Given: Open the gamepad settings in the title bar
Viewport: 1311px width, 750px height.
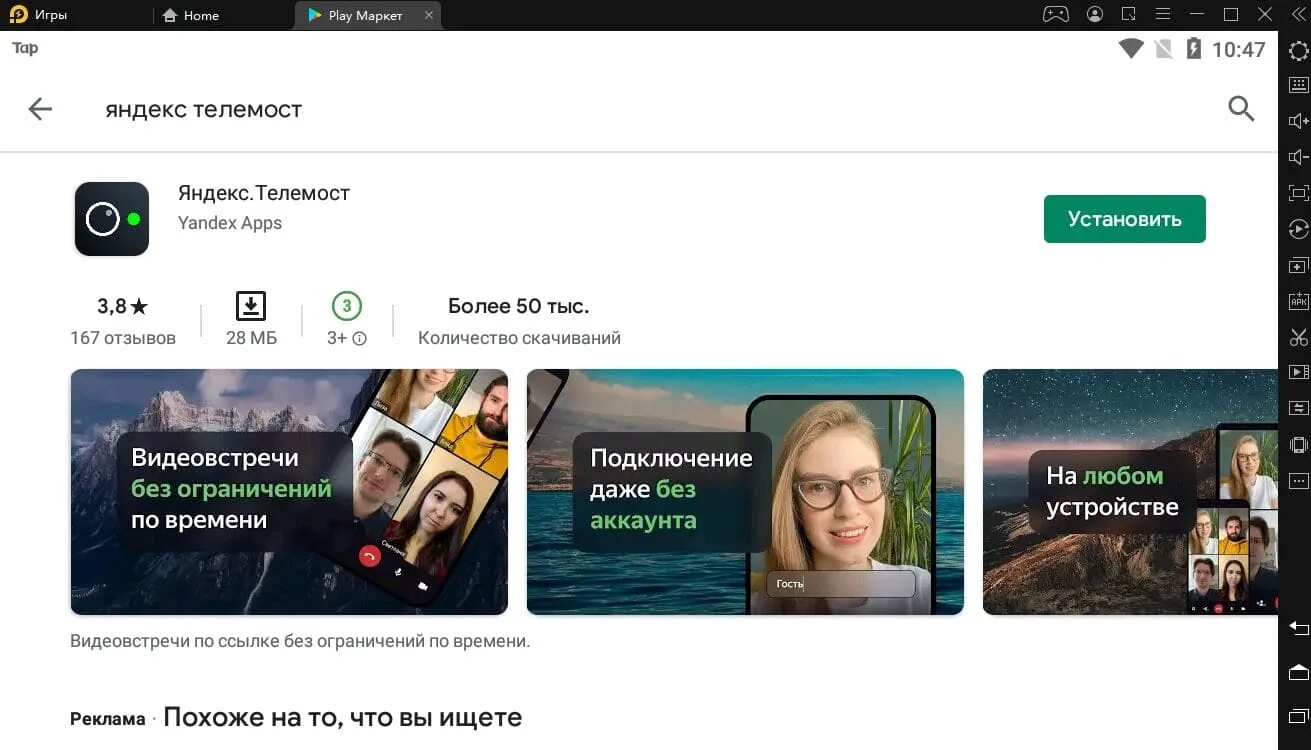Looking at the screenshot, I should click(1056, 14).
